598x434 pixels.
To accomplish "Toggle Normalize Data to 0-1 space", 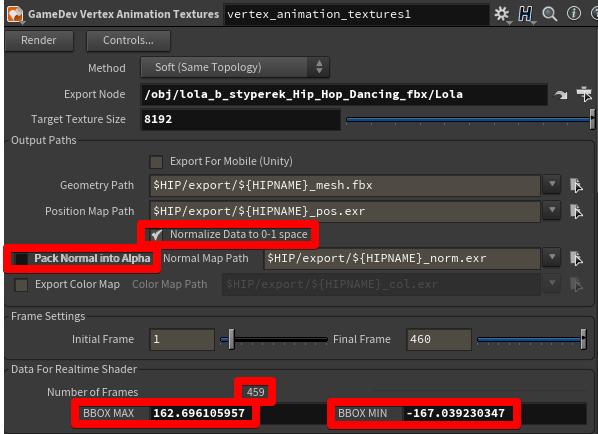I will [x=156, y=235].
